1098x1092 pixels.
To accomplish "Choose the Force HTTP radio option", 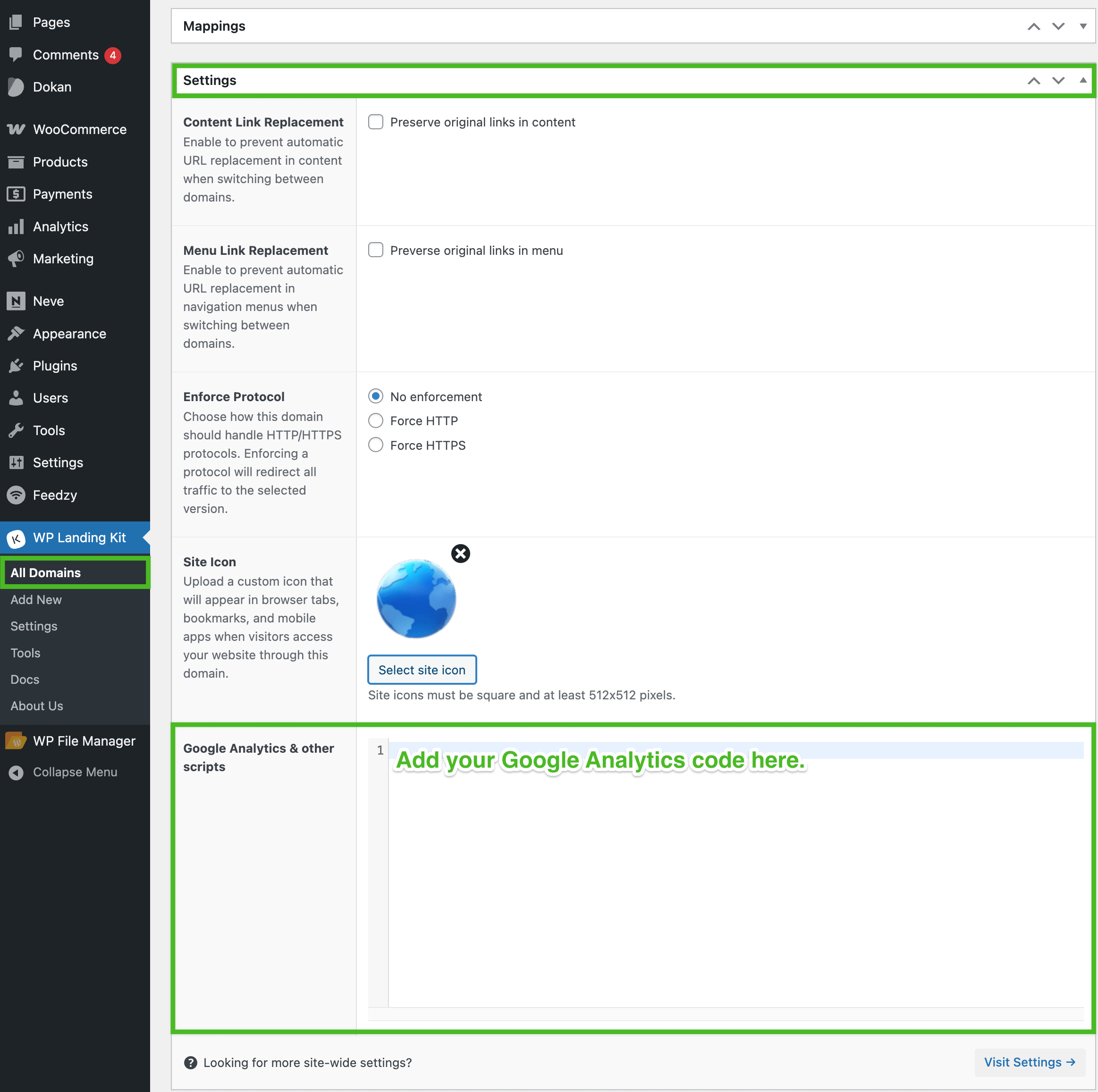I will 376,420.
